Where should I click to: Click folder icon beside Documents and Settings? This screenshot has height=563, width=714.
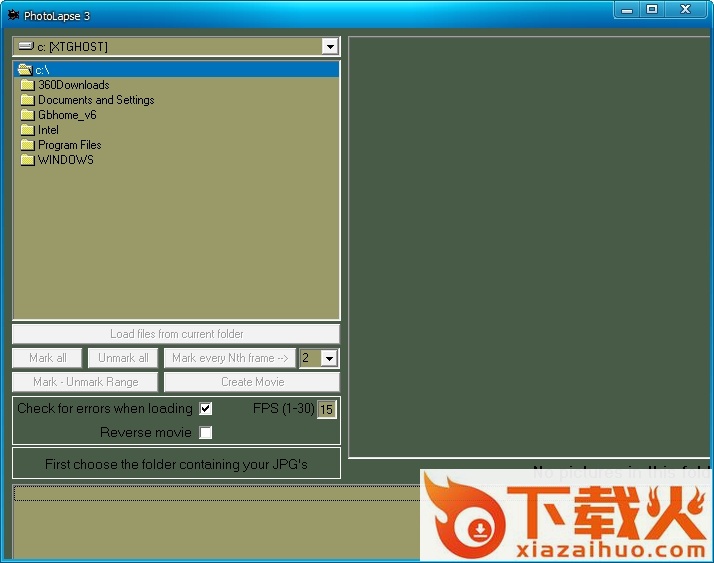point(27,100)
